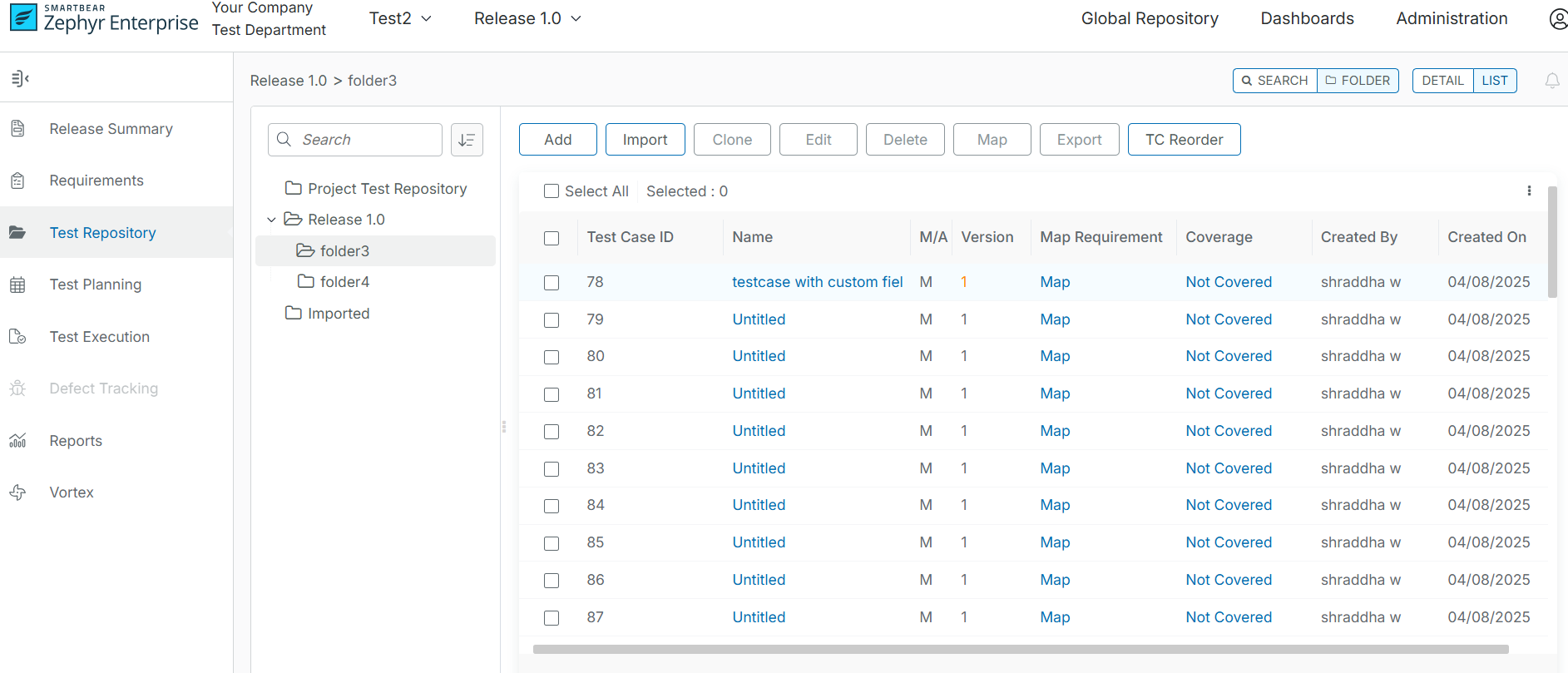This screenshot has width=1568, height=673.
Task: Collapse the Release 1.0 tree node
Action: tap(271, 220)
